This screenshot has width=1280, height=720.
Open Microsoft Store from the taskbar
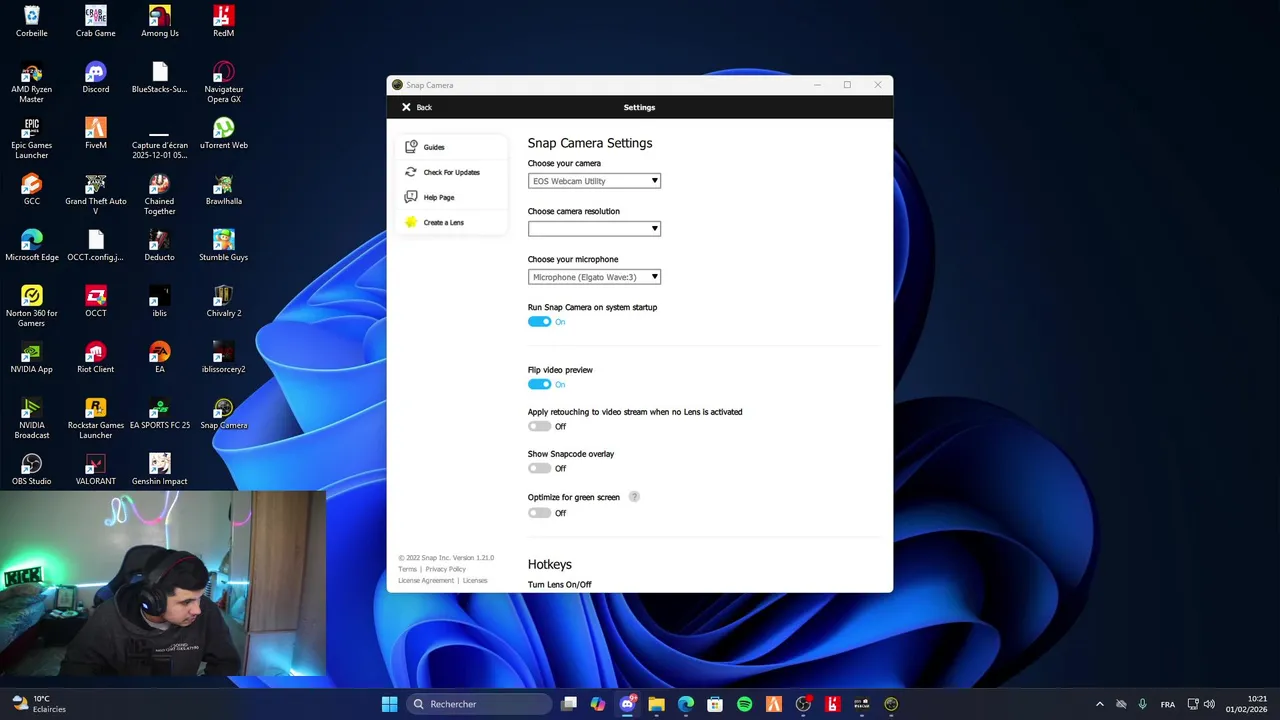[x=715, y=704]
